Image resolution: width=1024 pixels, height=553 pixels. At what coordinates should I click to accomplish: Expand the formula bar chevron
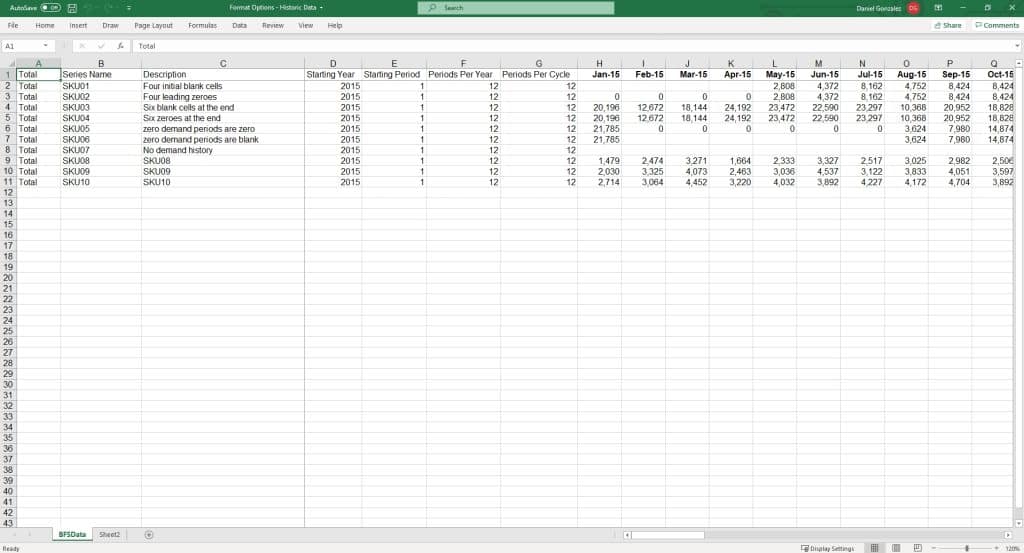coord(1016,46)
